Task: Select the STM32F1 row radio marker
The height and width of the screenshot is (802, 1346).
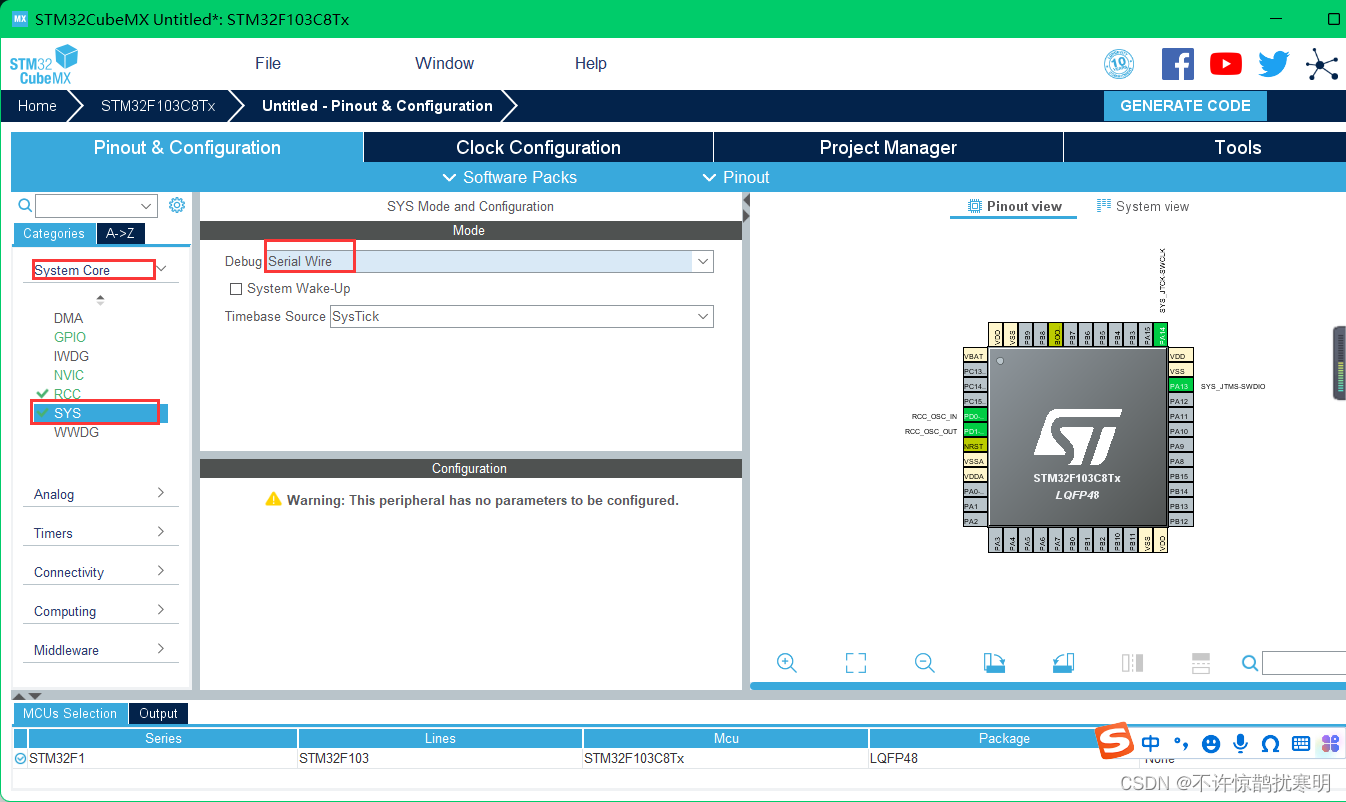Action: pos(21,759)
